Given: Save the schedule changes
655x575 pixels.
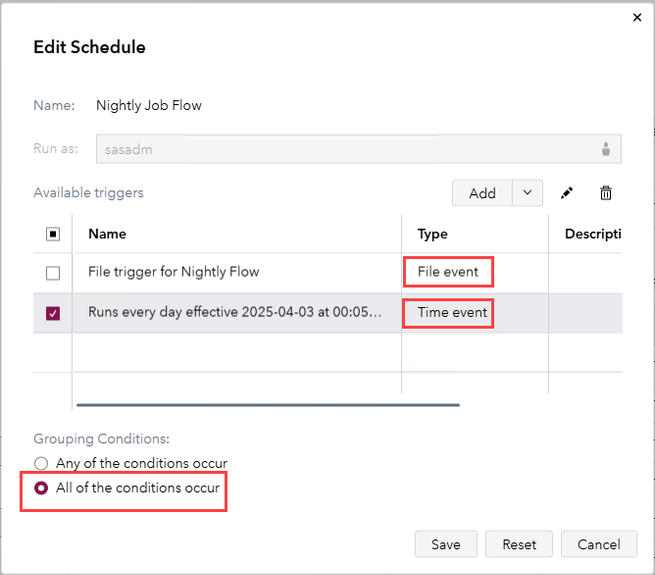Looking at the screenshot, I should tap(446, 545).
